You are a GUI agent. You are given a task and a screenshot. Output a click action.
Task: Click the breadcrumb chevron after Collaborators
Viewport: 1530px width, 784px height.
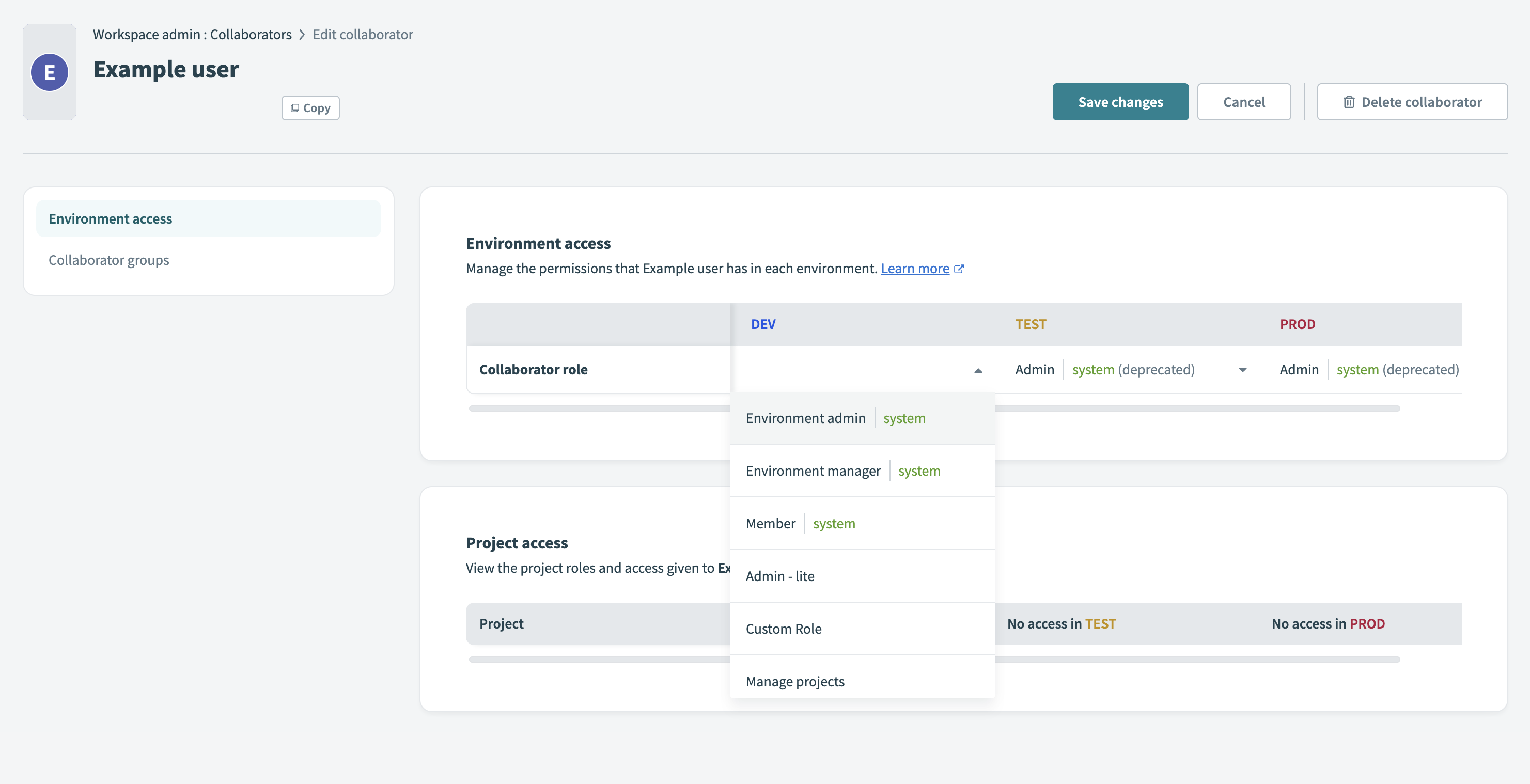coord(302,35)
